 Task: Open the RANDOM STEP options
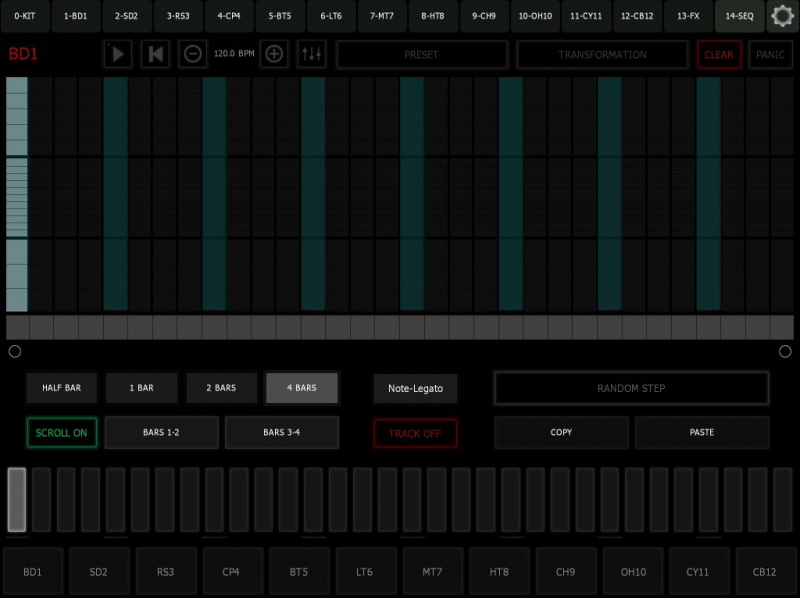[x=631, y=388]
